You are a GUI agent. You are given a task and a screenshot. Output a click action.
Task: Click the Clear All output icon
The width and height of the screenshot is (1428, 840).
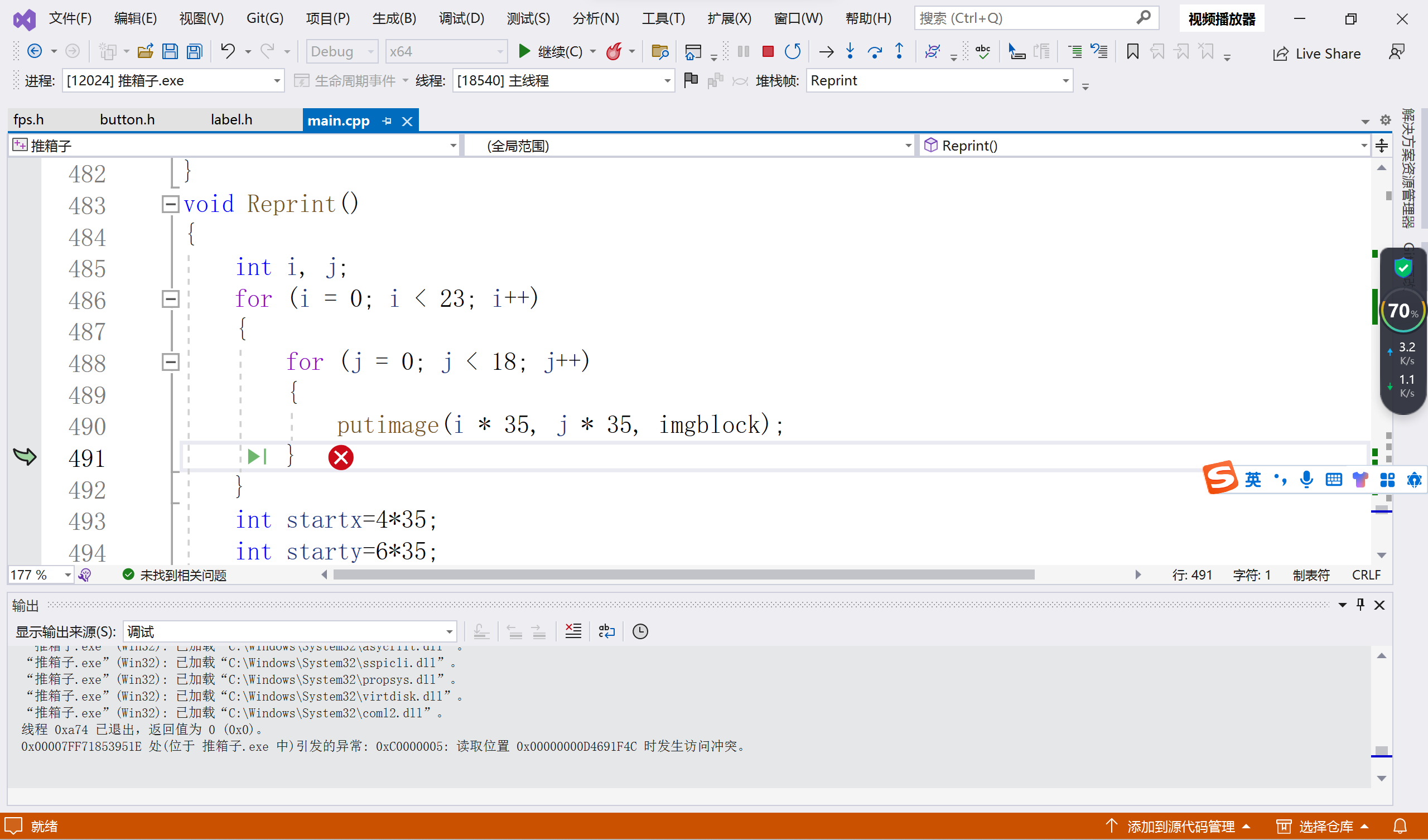573,631
